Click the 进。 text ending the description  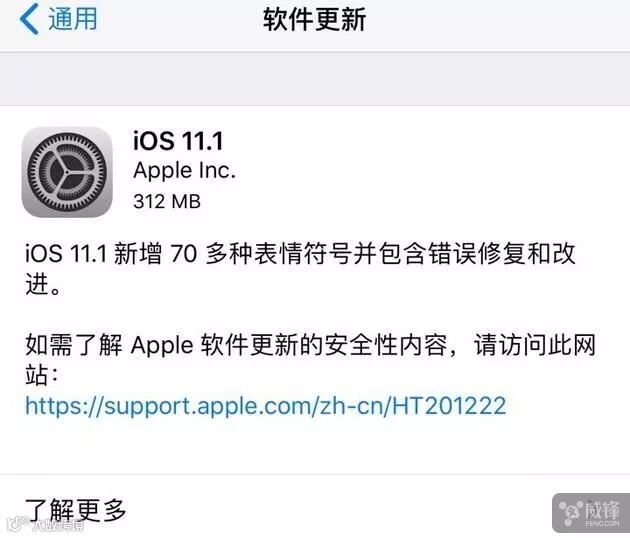click(x=43, y=284)
